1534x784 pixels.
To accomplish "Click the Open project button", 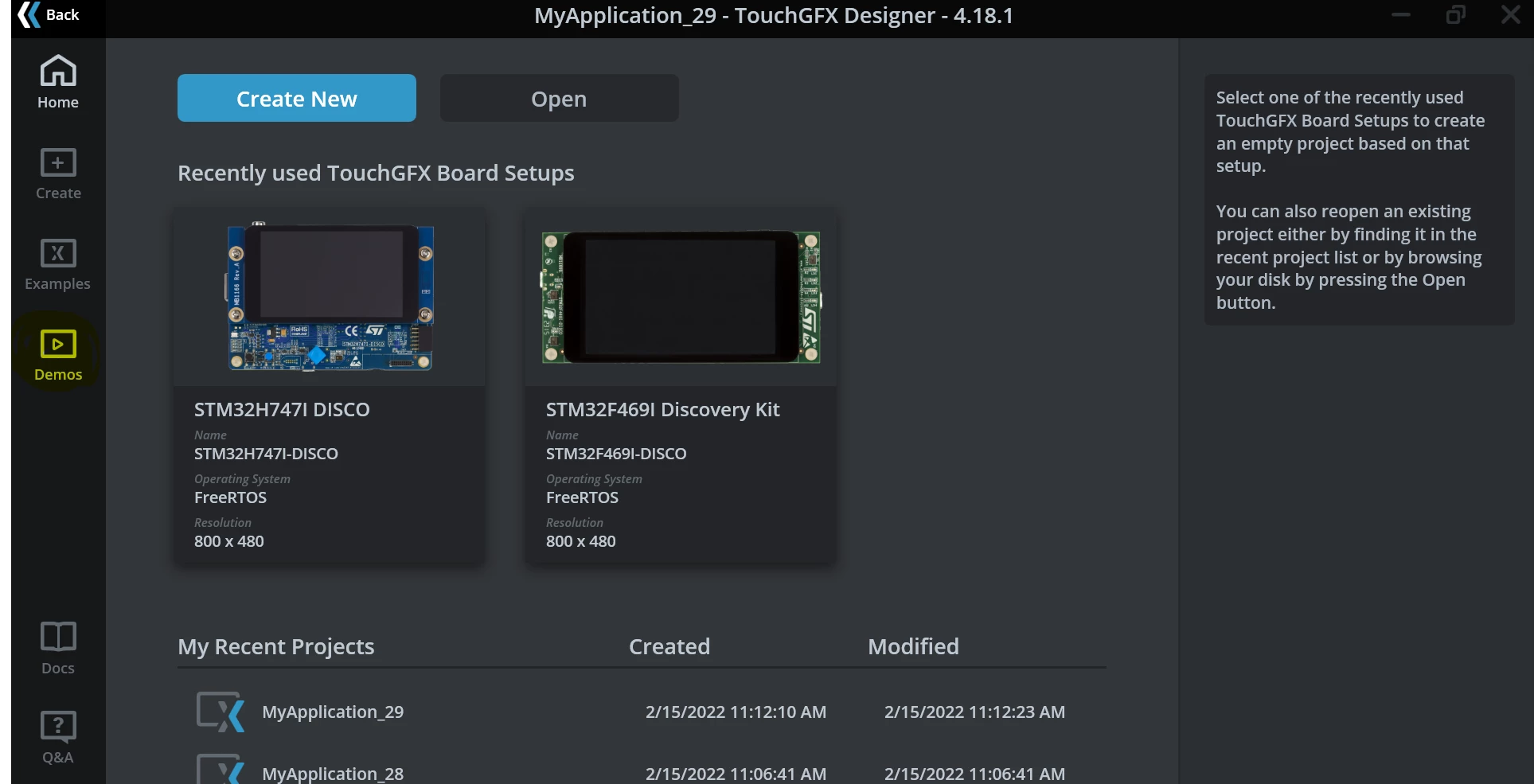I will 560,98.
